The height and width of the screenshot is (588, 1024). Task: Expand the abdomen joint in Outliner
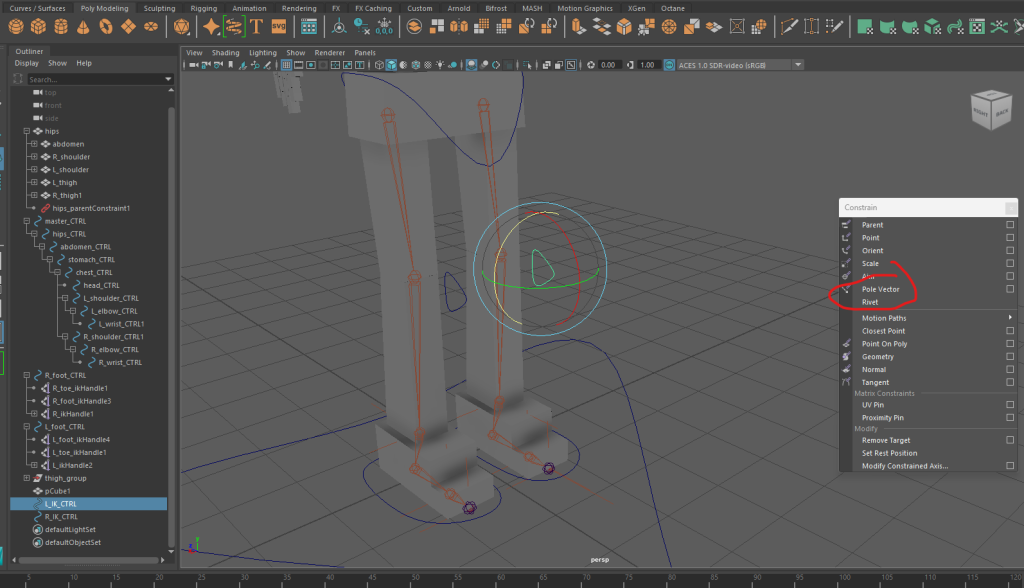pyautogui.click(x=35, y=144)
